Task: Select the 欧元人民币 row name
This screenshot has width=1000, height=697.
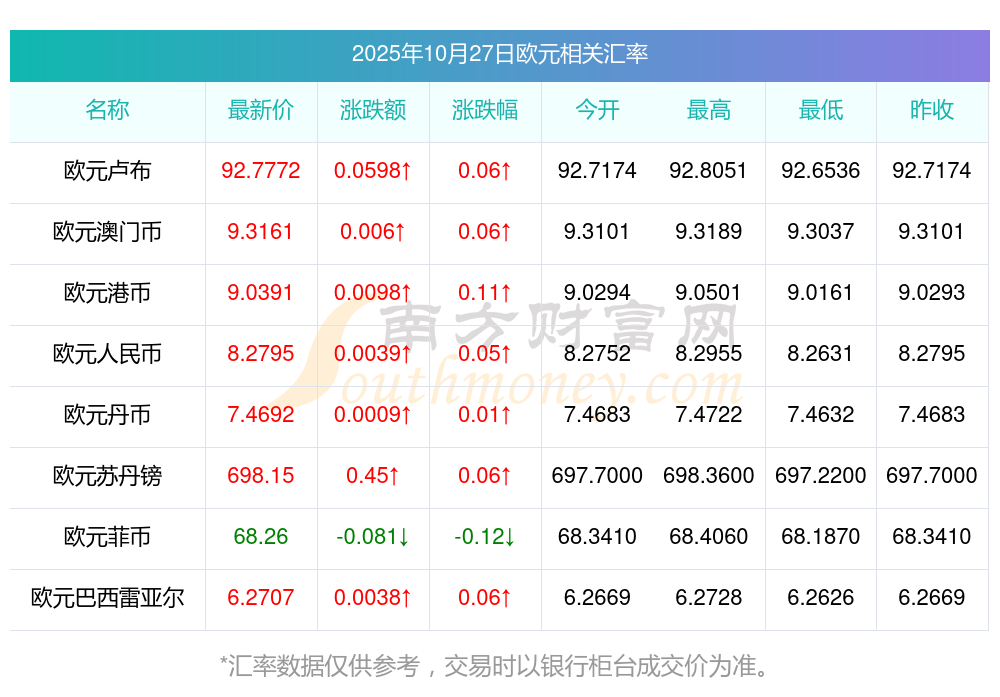Action: tap(107, 353)
